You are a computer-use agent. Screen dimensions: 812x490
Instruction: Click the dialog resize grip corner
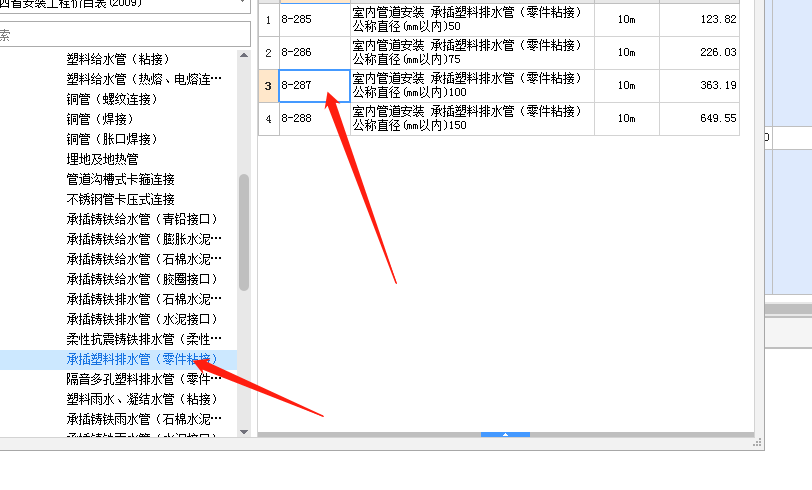tap(757, 442)
